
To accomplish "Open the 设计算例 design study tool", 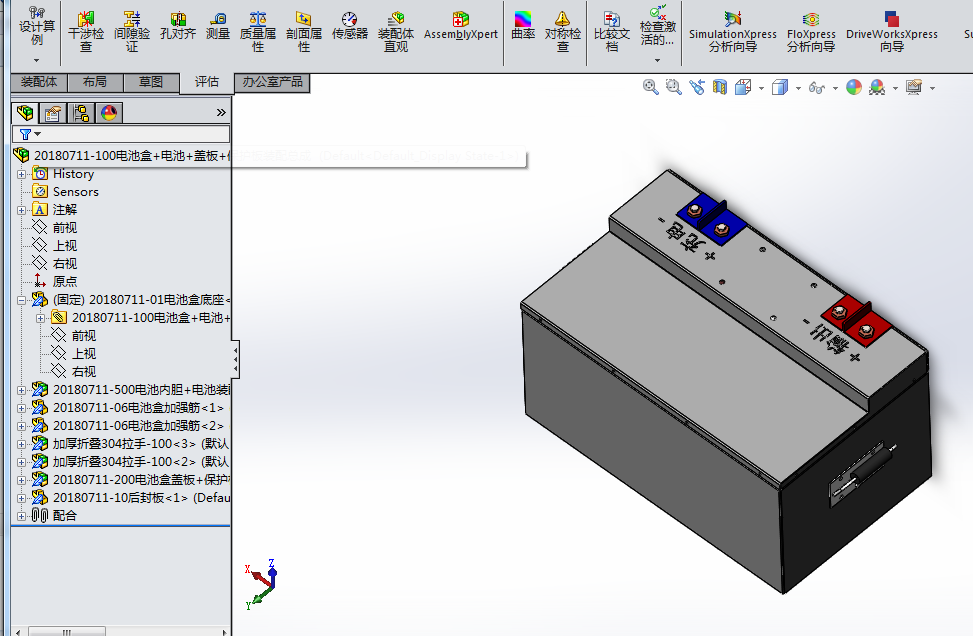I will click(x=37, y=26).
